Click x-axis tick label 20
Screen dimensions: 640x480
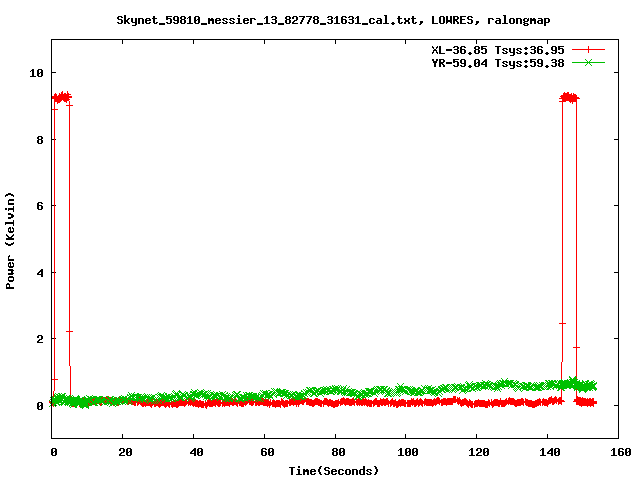(125, 452)
